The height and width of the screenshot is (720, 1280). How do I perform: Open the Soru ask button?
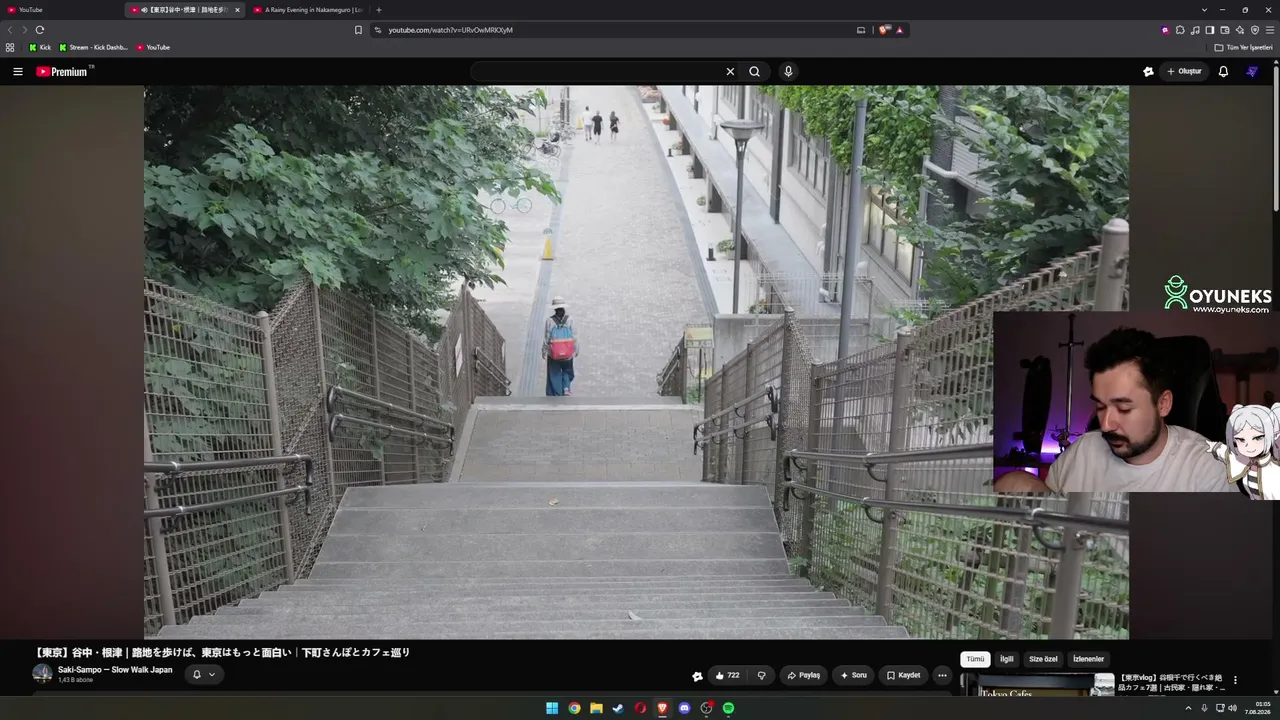click(x=853, y=676)
